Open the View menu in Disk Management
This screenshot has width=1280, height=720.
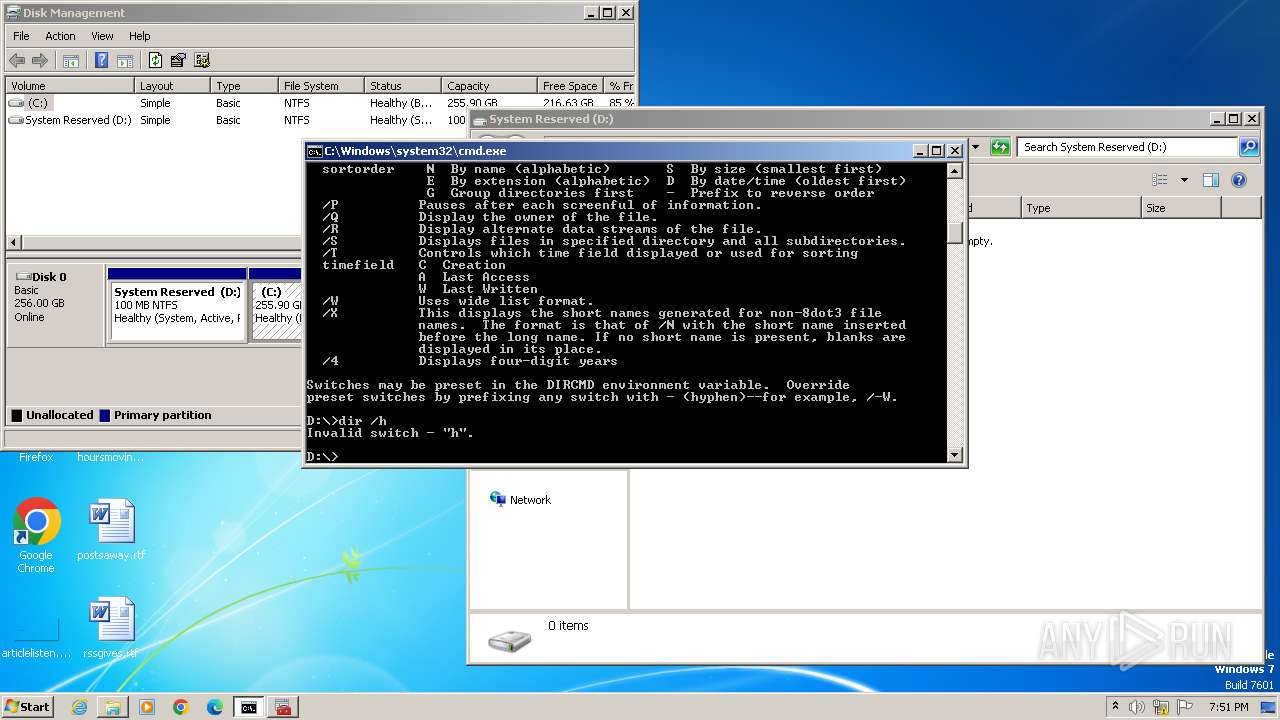coord(102,36)
